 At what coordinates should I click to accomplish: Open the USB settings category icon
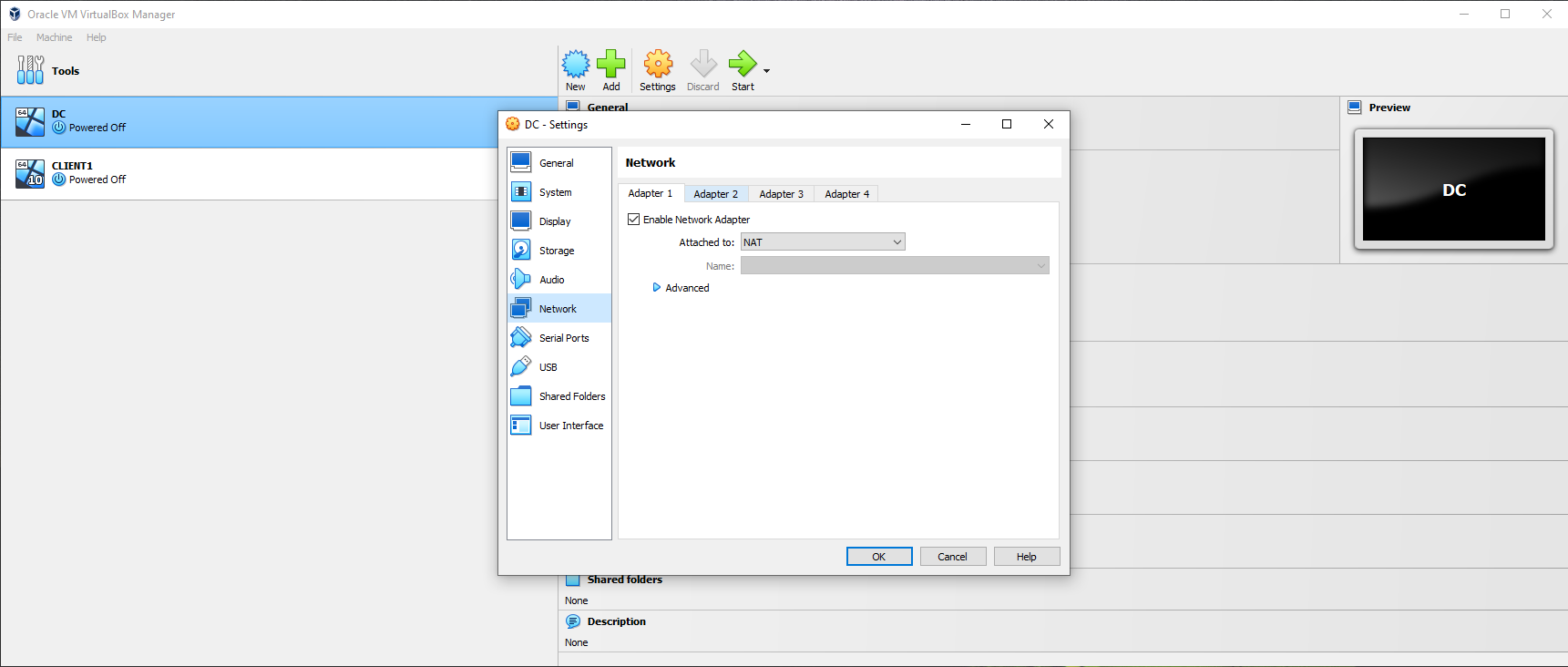[521, 366]
